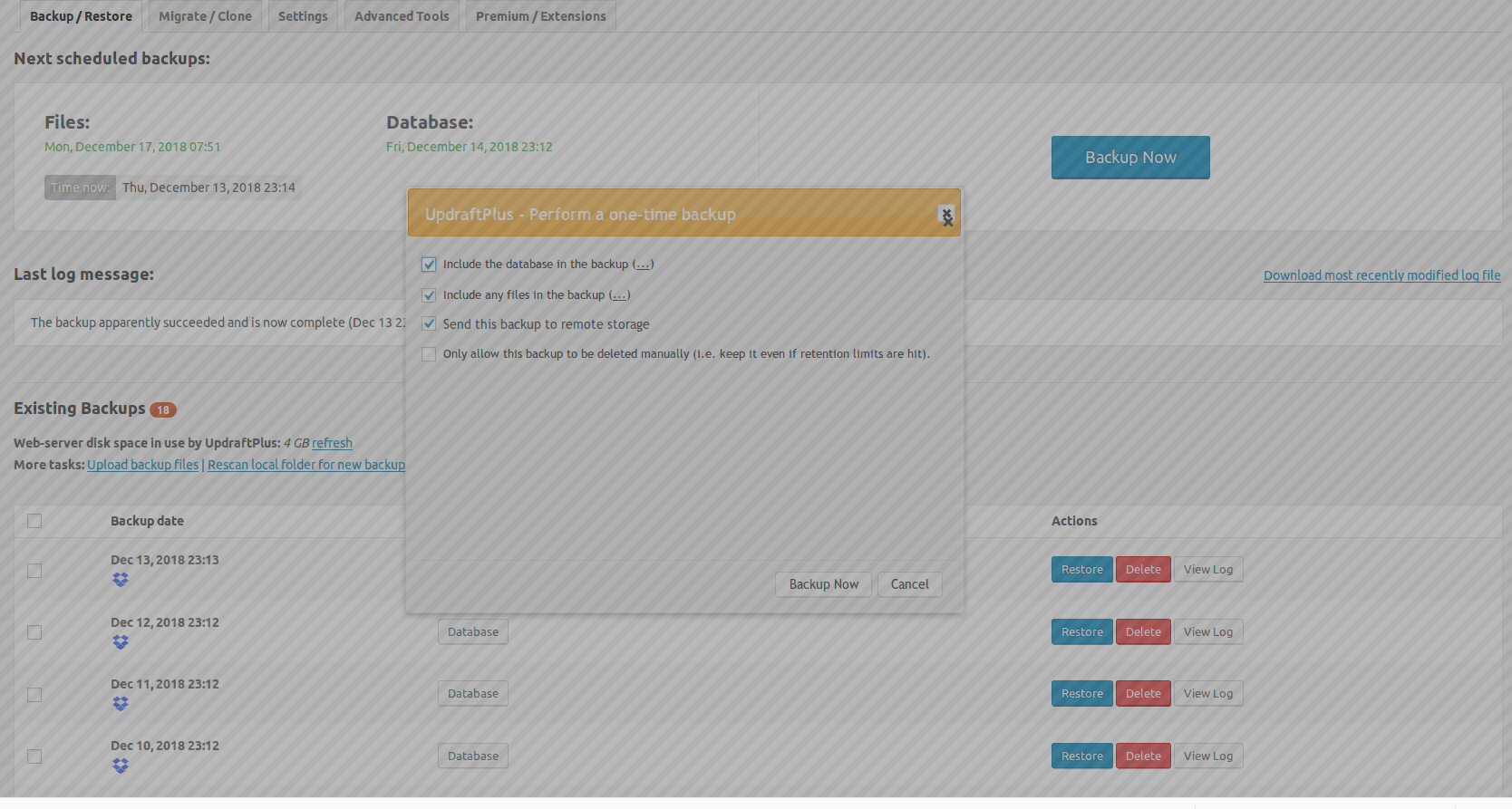
Task: Close the one-time backup dialog
Action: point(946,216)
